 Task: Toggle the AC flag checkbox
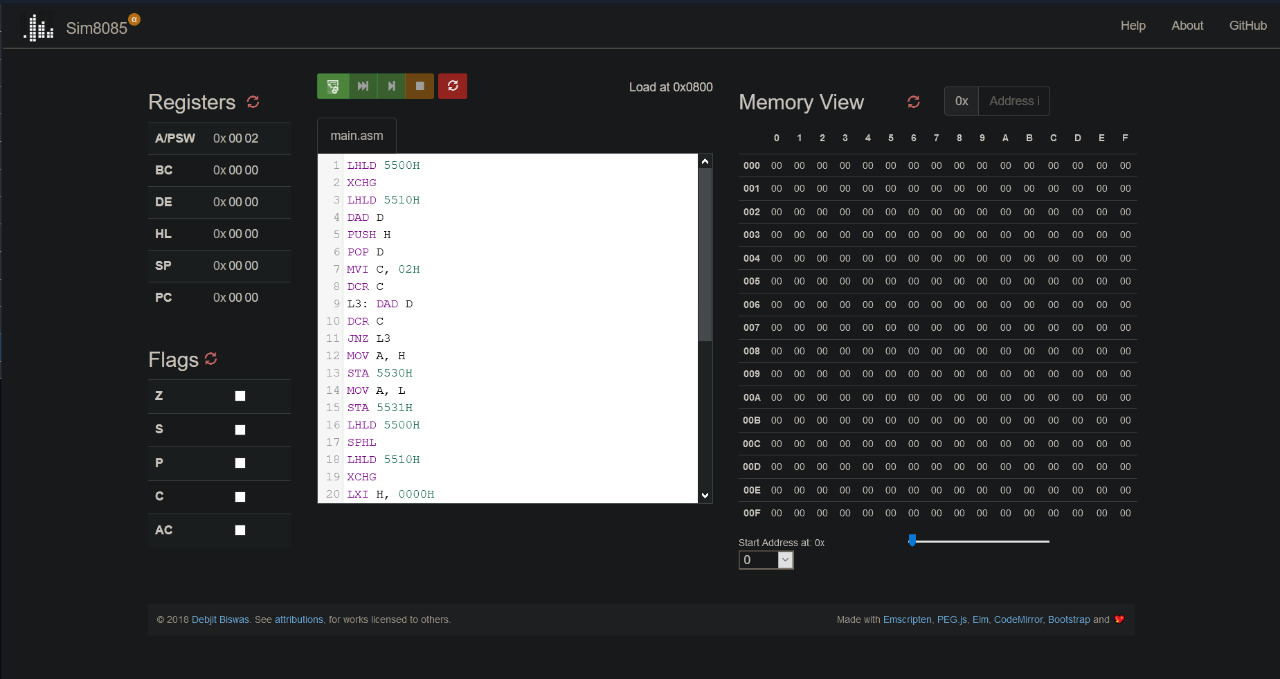(x=240, y=530)
